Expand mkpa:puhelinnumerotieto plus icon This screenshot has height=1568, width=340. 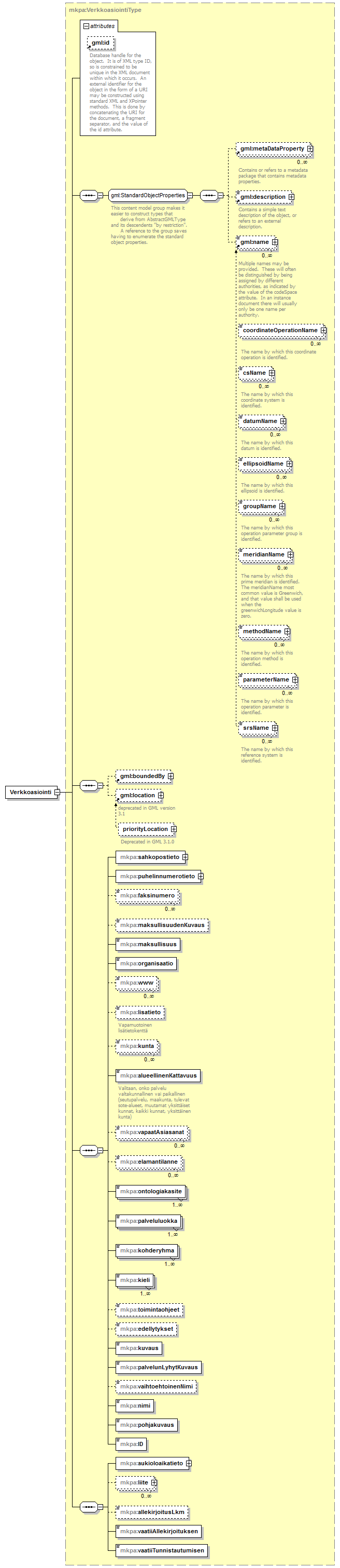click(201, 877)
